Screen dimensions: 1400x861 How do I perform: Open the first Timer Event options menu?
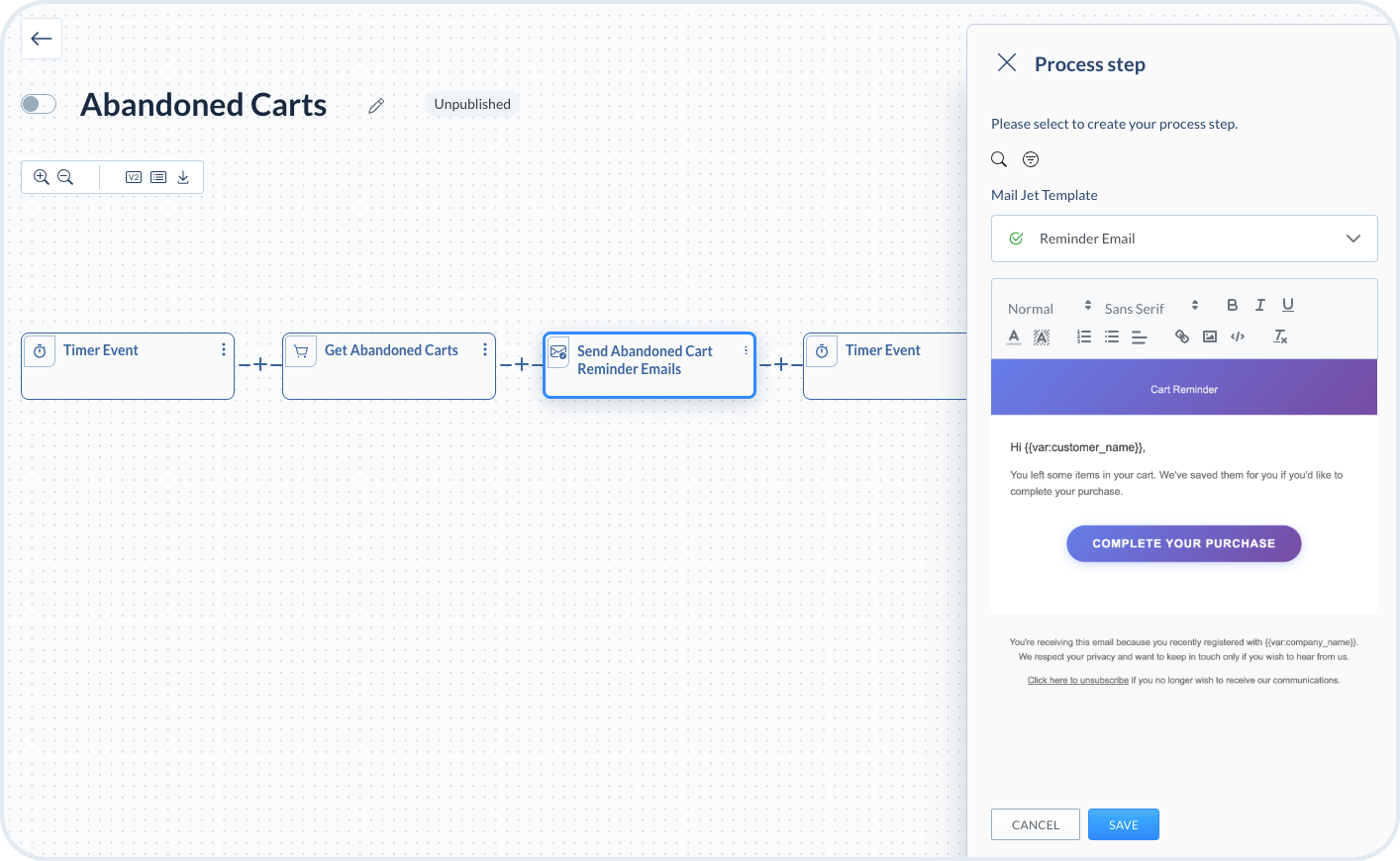coord(224,349)
